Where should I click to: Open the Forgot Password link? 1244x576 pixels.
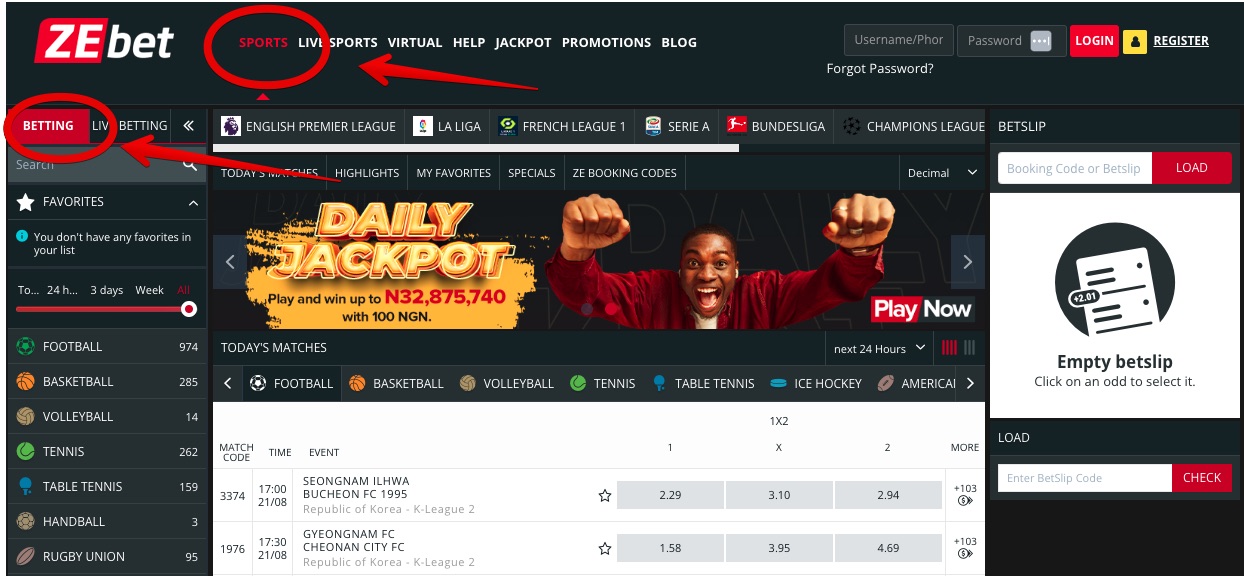[x=880, y=69]
